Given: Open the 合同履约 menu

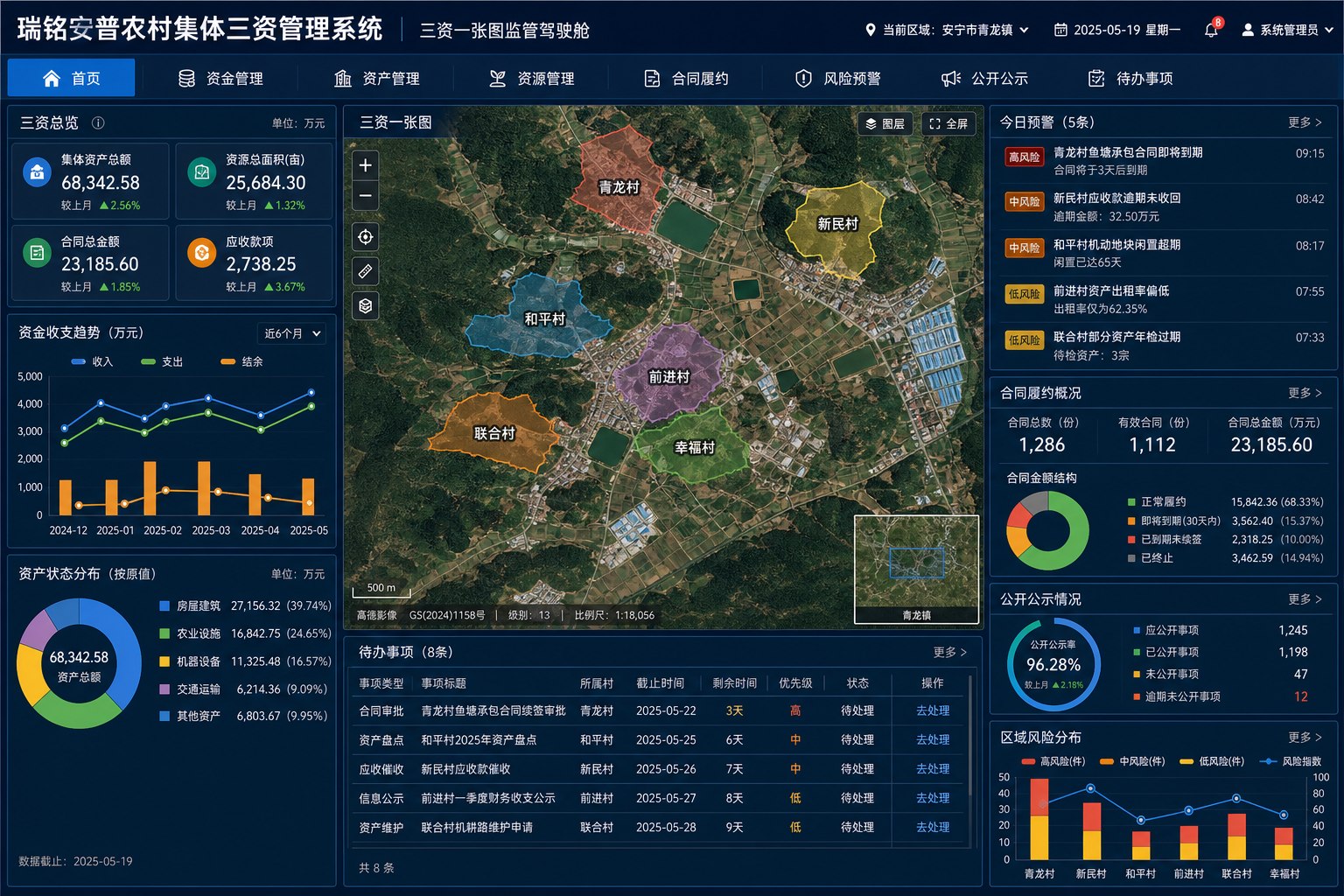Looking at the screenshot, I should (686, 79).
